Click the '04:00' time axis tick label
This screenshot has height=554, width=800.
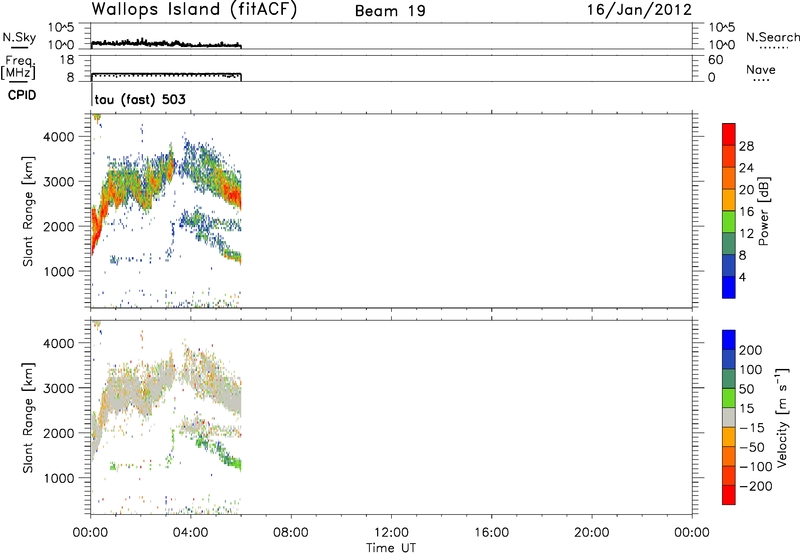[x=191, y=533]
